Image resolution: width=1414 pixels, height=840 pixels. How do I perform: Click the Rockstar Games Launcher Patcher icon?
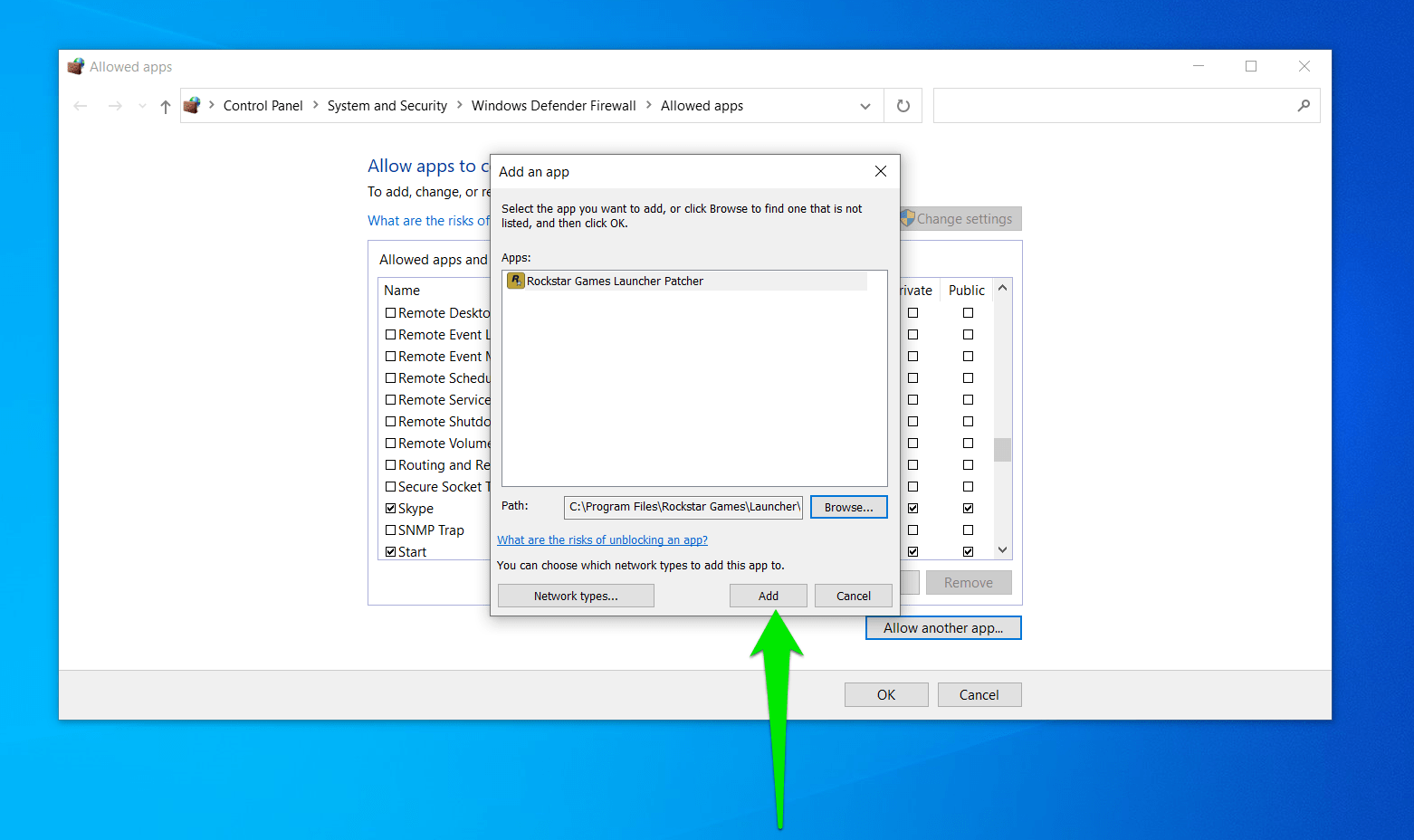pos(515,281)
